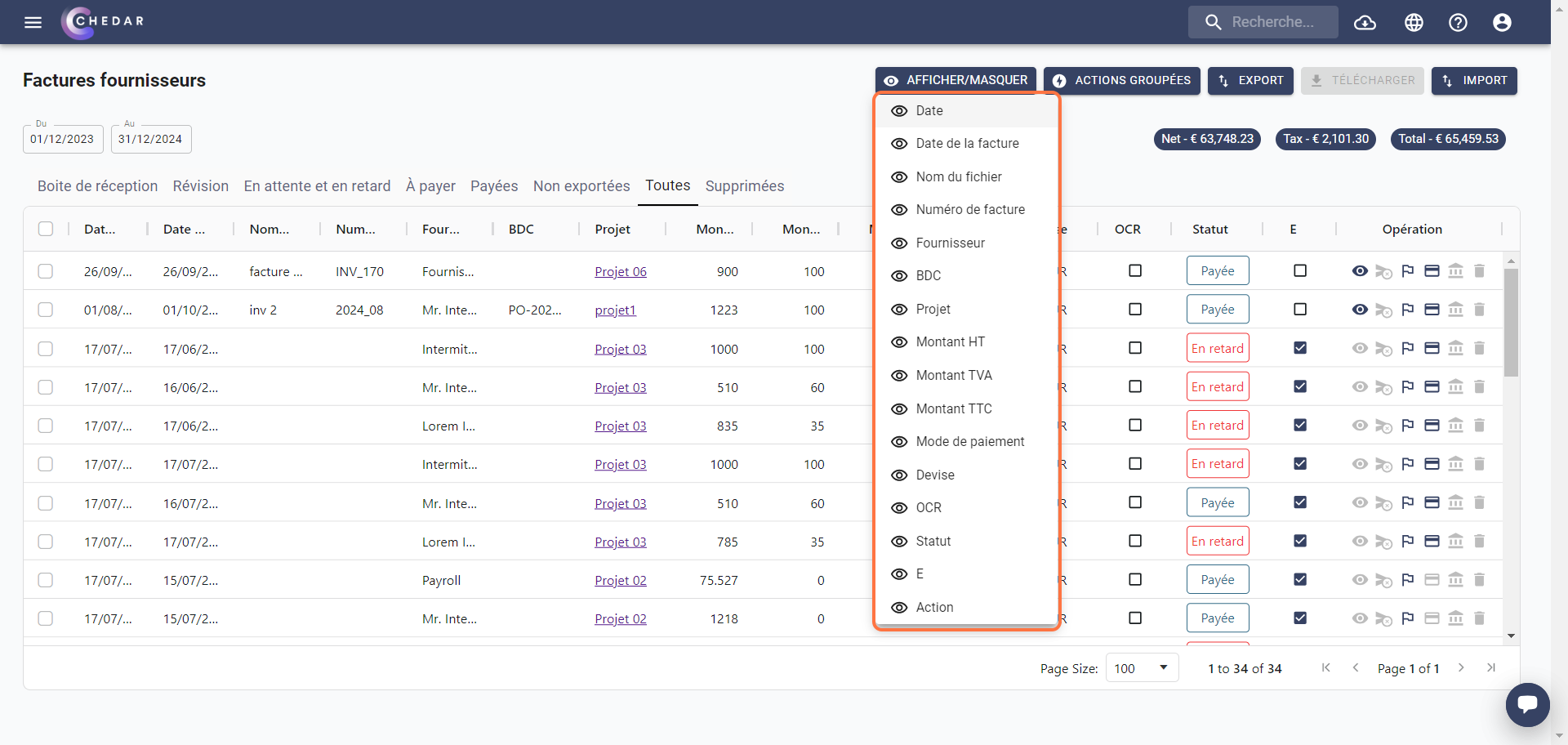The height and width of the screenshot is (745, 1568).
Task: Toggle E checkbox in Payroll row
Action: coord(1300,579)
